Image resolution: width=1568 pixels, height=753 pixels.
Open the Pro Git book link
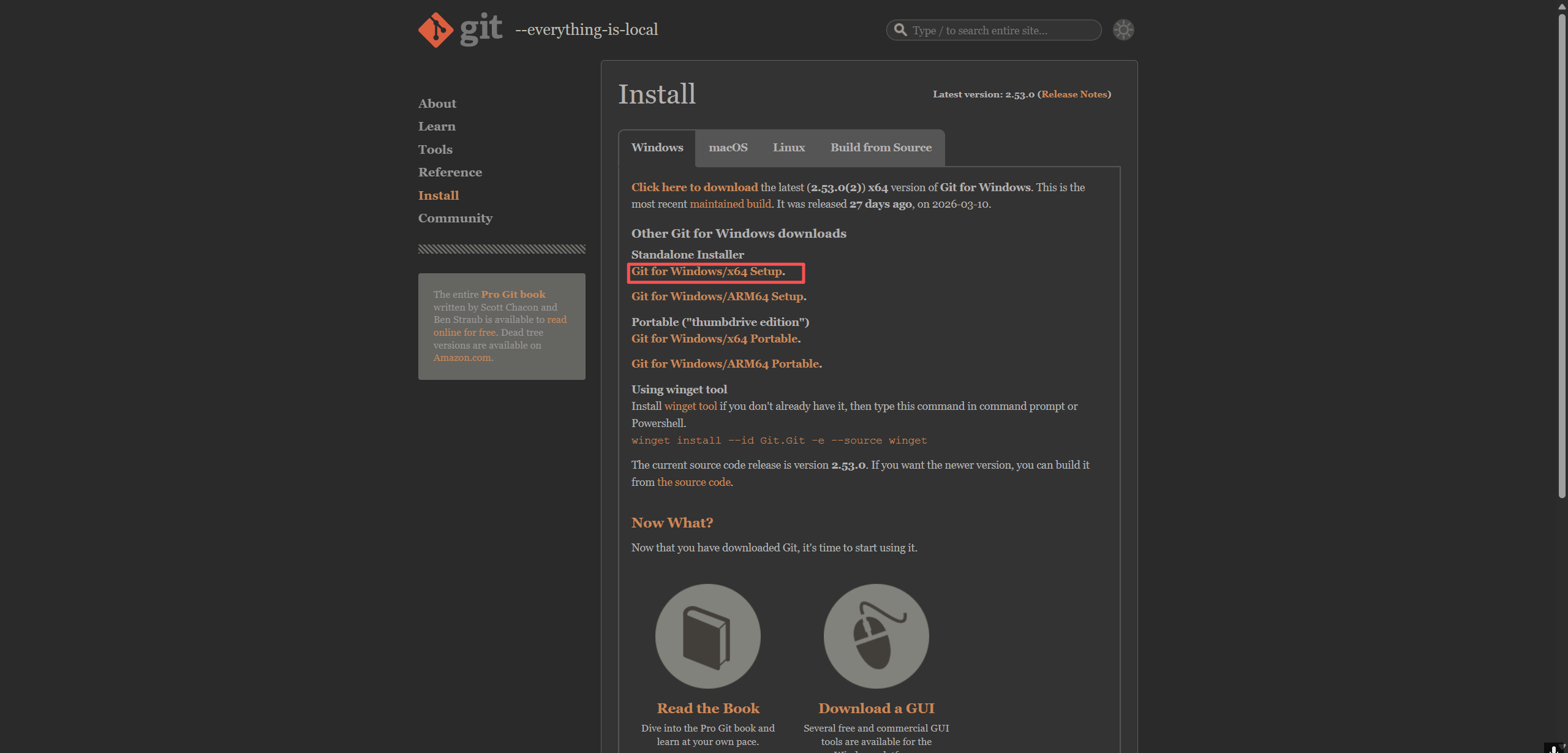(x=513, y=295)
